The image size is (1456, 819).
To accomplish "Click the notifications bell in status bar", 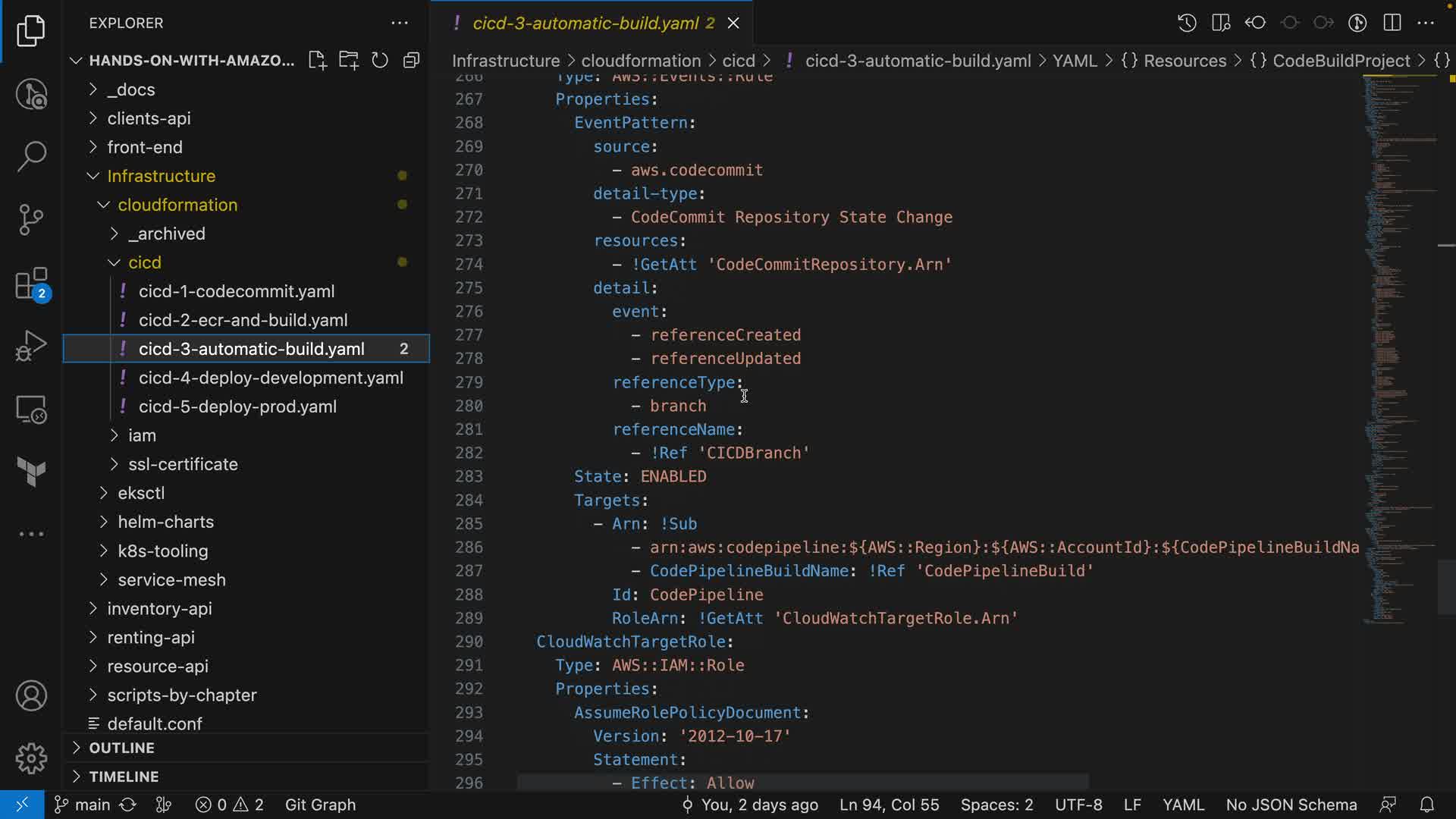I will [x=1426, y=805].
